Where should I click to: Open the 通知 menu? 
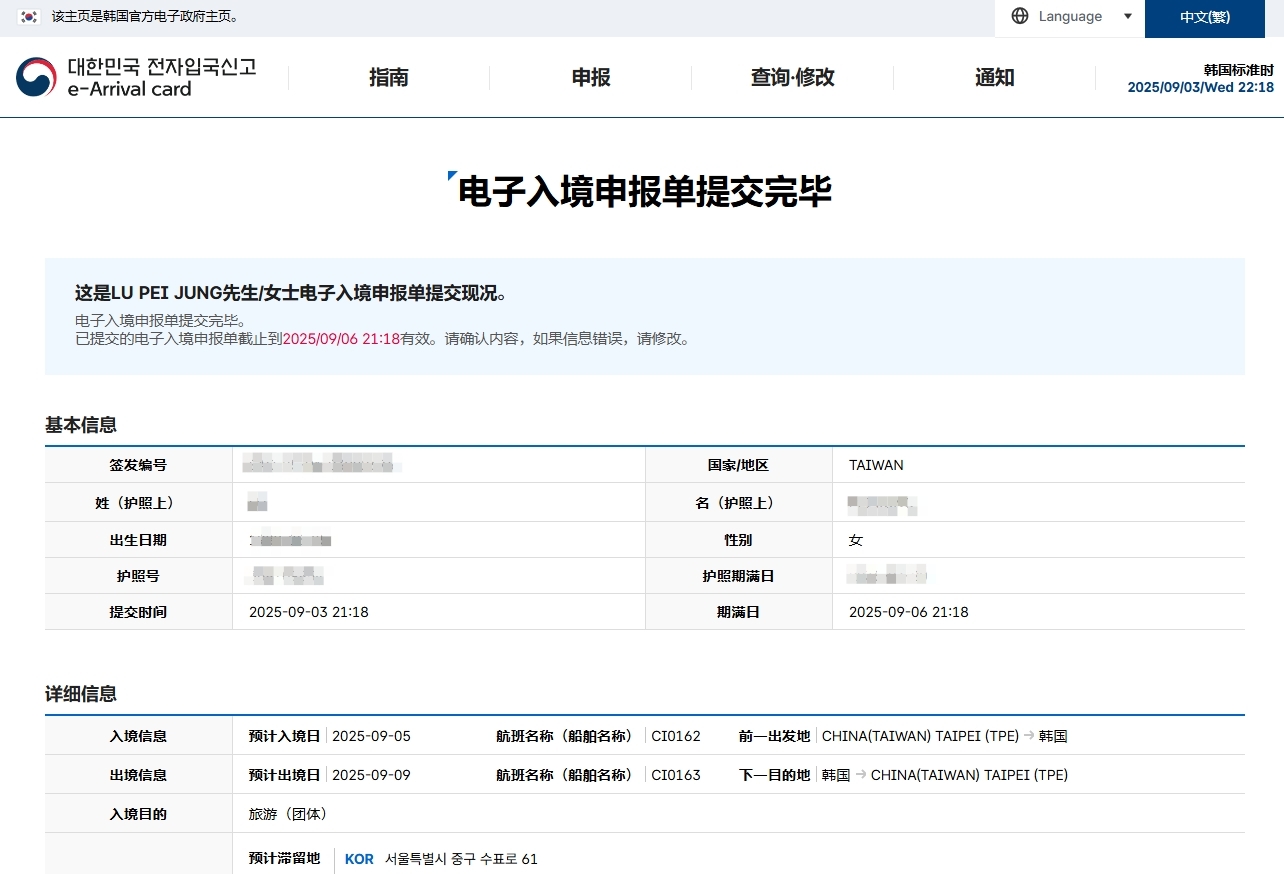click(995, 78)
